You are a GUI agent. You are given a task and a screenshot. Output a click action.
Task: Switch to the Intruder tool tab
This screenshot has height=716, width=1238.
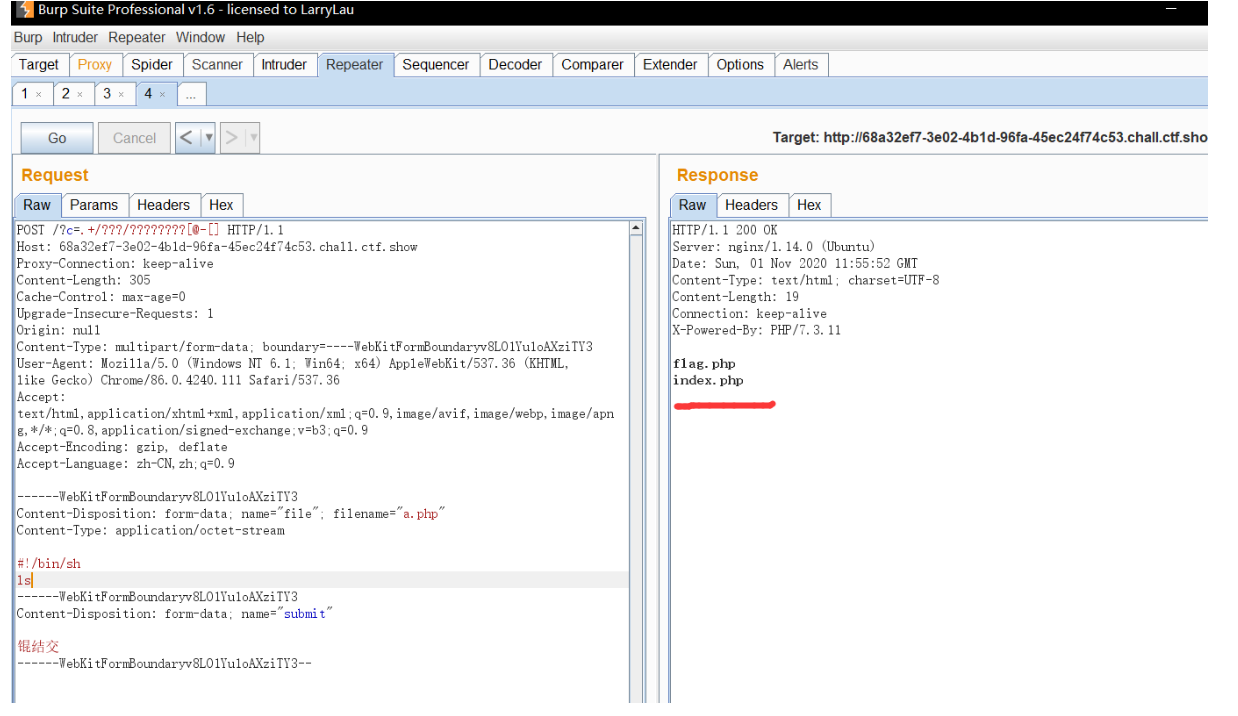point(284,64)
